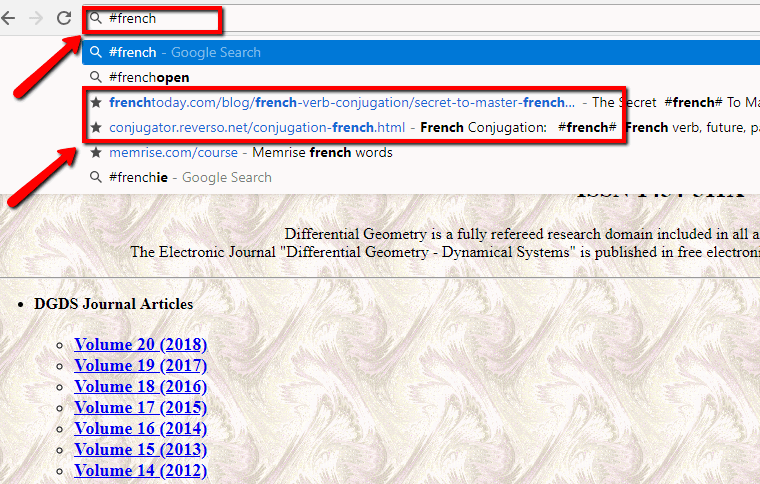760x484 pixels.
Task: Select the '#french - Google Search' suggestion
Action: pos(421,52)
